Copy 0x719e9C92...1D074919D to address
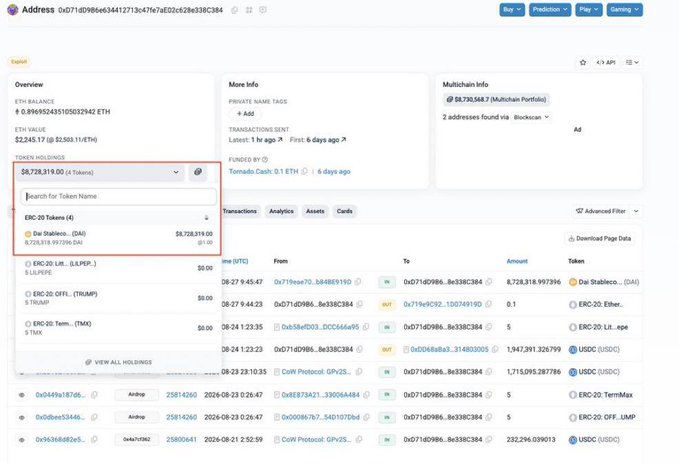This screenshot has width=679, height=463. [488, 304]
